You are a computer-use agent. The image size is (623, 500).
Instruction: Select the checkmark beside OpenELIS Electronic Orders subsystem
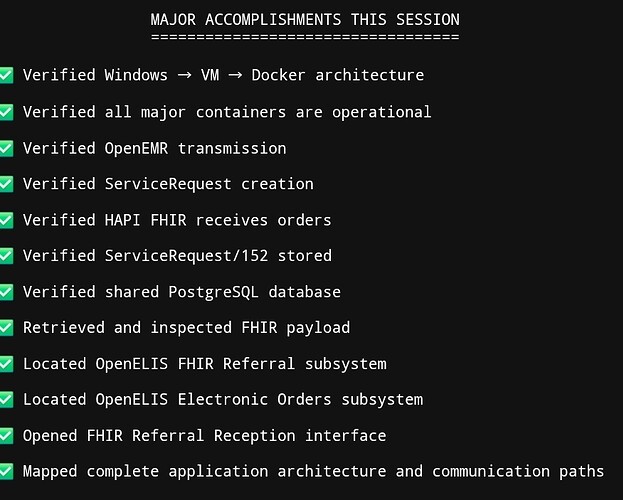click(x=6, y=400)
